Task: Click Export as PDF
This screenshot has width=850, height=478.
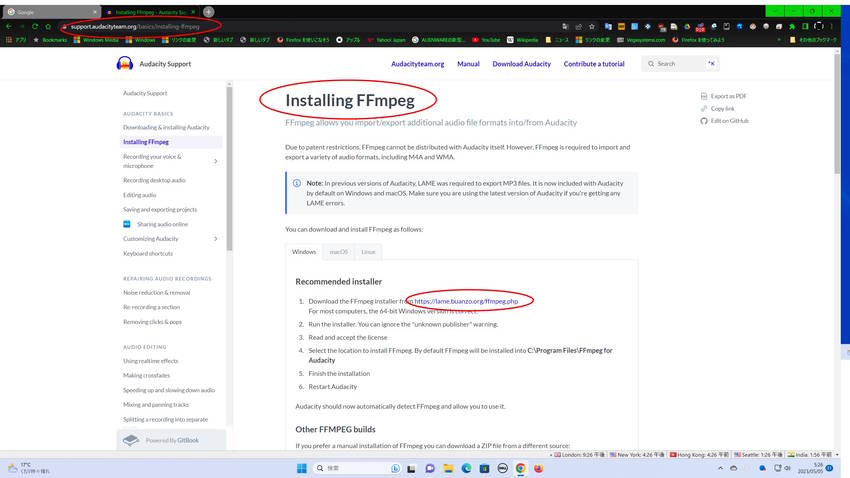Action: [x=729, y=96]
